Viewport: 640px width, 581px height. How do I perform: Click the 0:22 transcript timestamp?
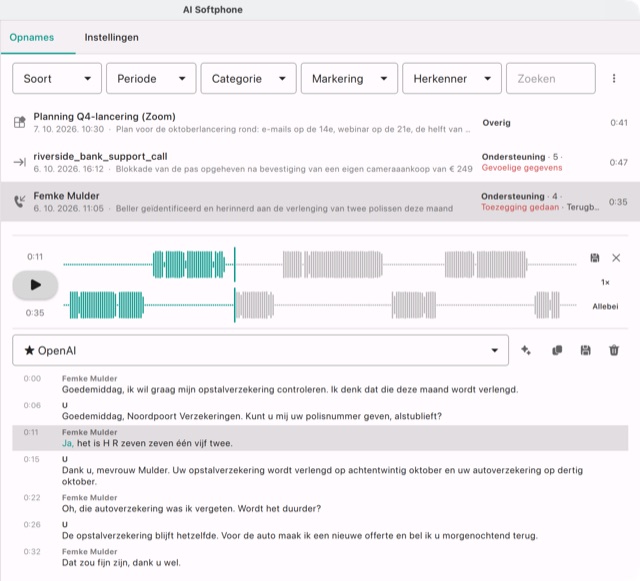point(32,498)
